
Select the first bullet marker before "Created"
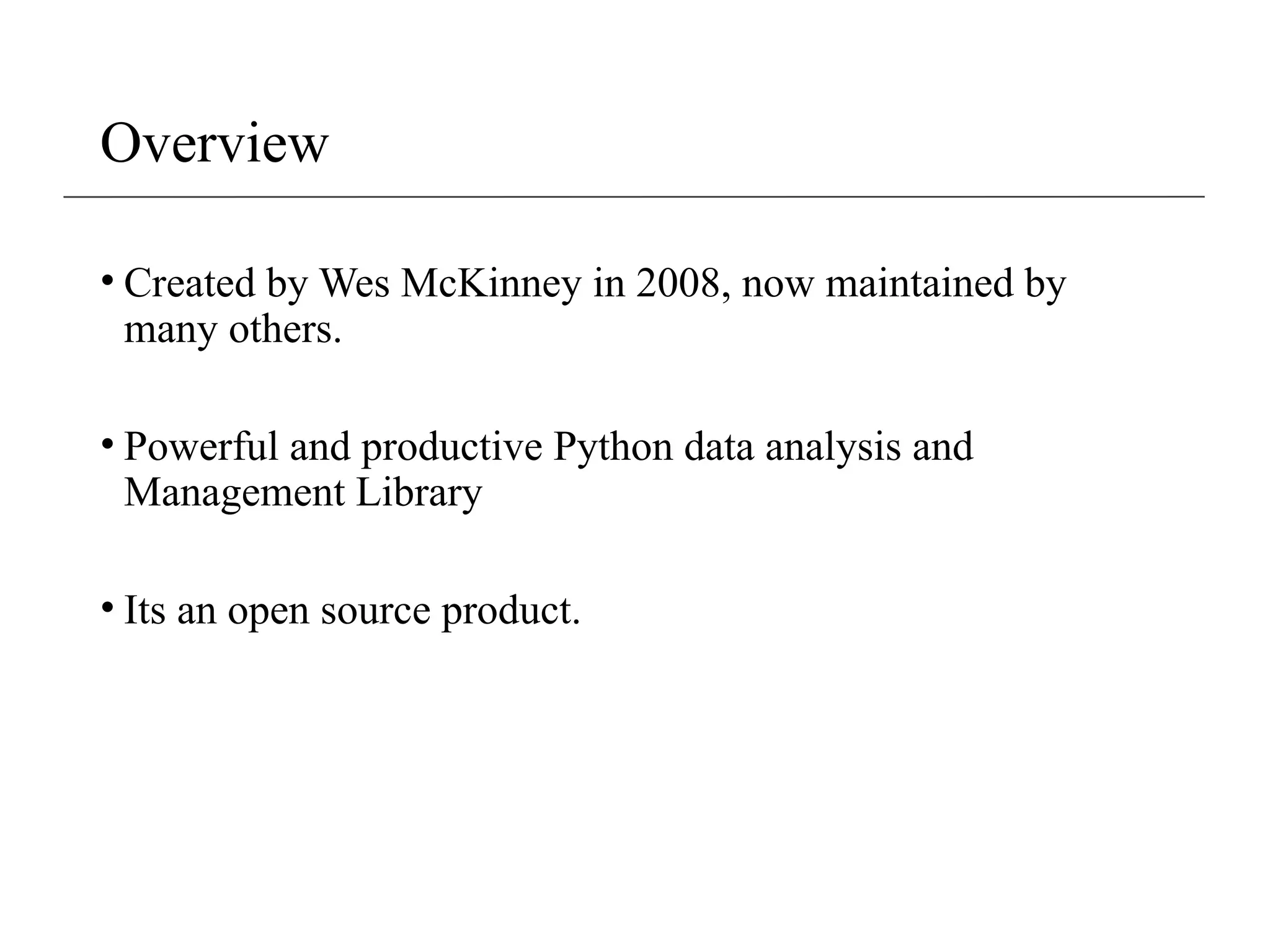[107, 280]
